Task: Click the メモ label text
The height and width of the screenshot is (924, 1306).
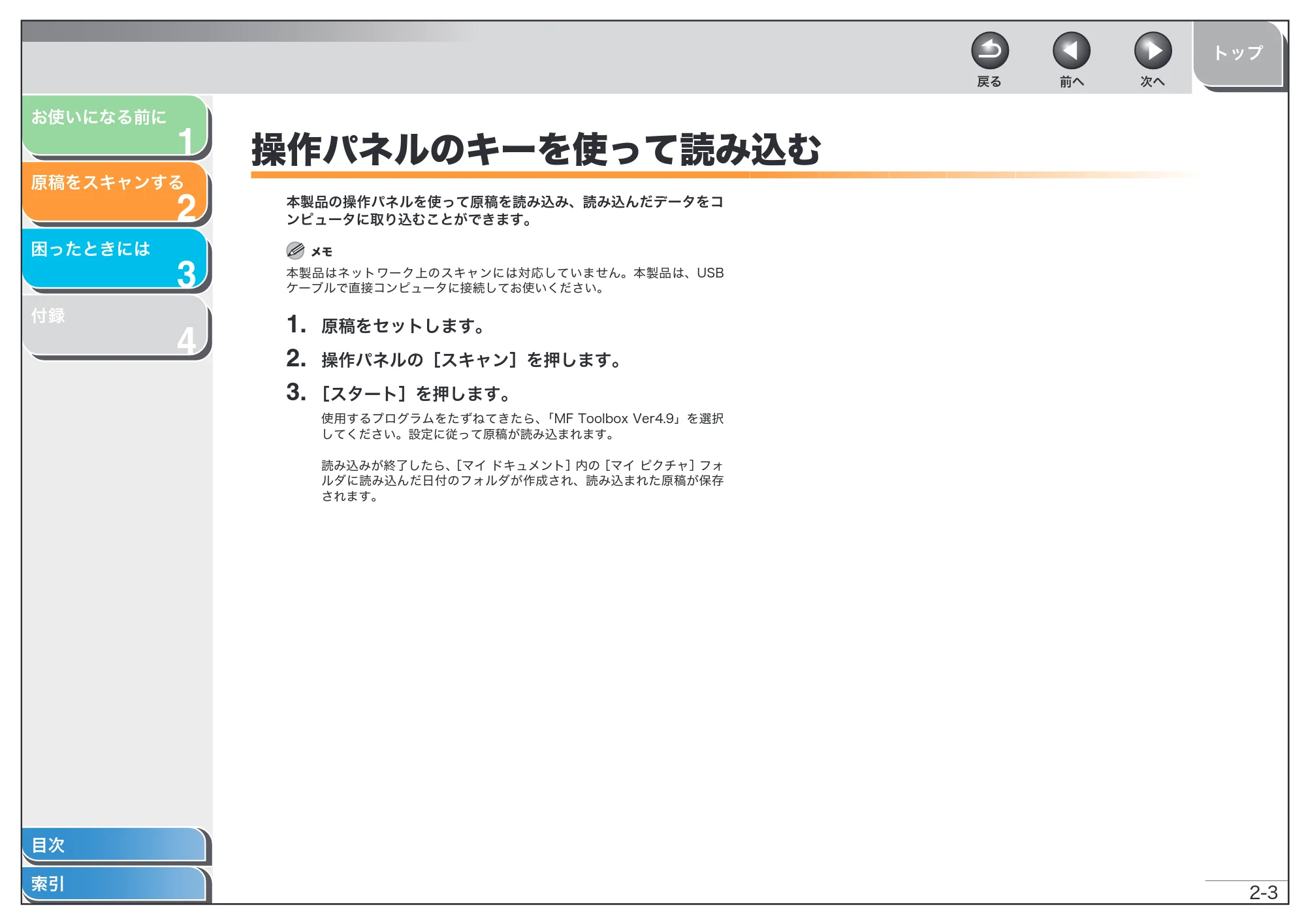Action: coord(321,252)
